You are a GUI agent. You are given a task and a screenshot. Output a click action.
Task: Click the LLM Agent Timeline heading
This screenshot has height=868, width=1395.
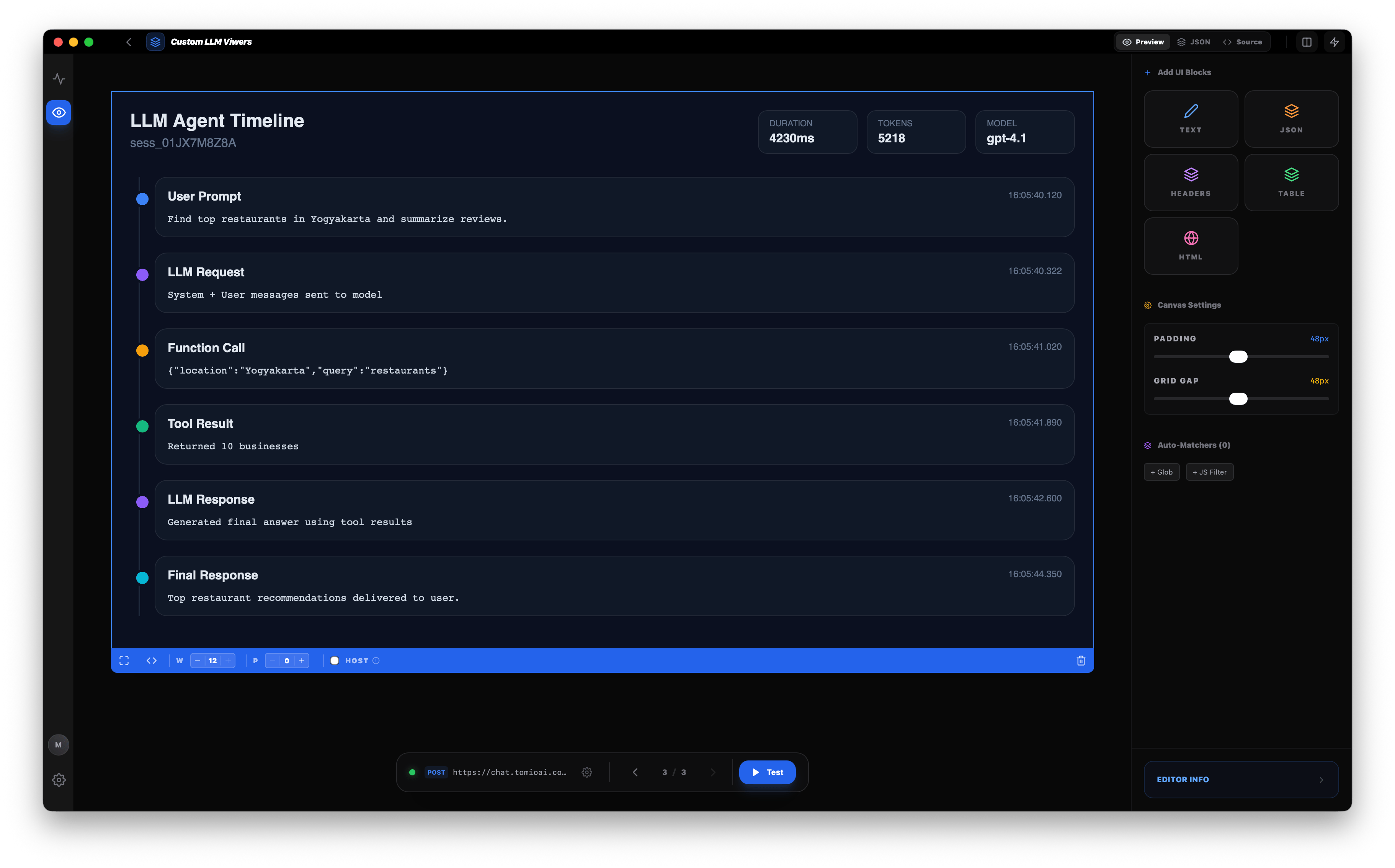click(x=217, y=121)
